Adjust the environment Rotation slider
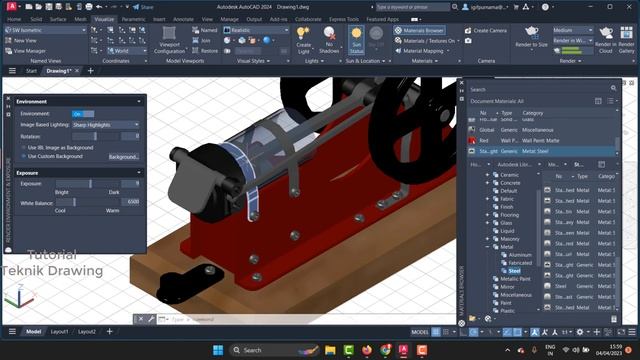640x360 pixels. (x=96, y=136)
